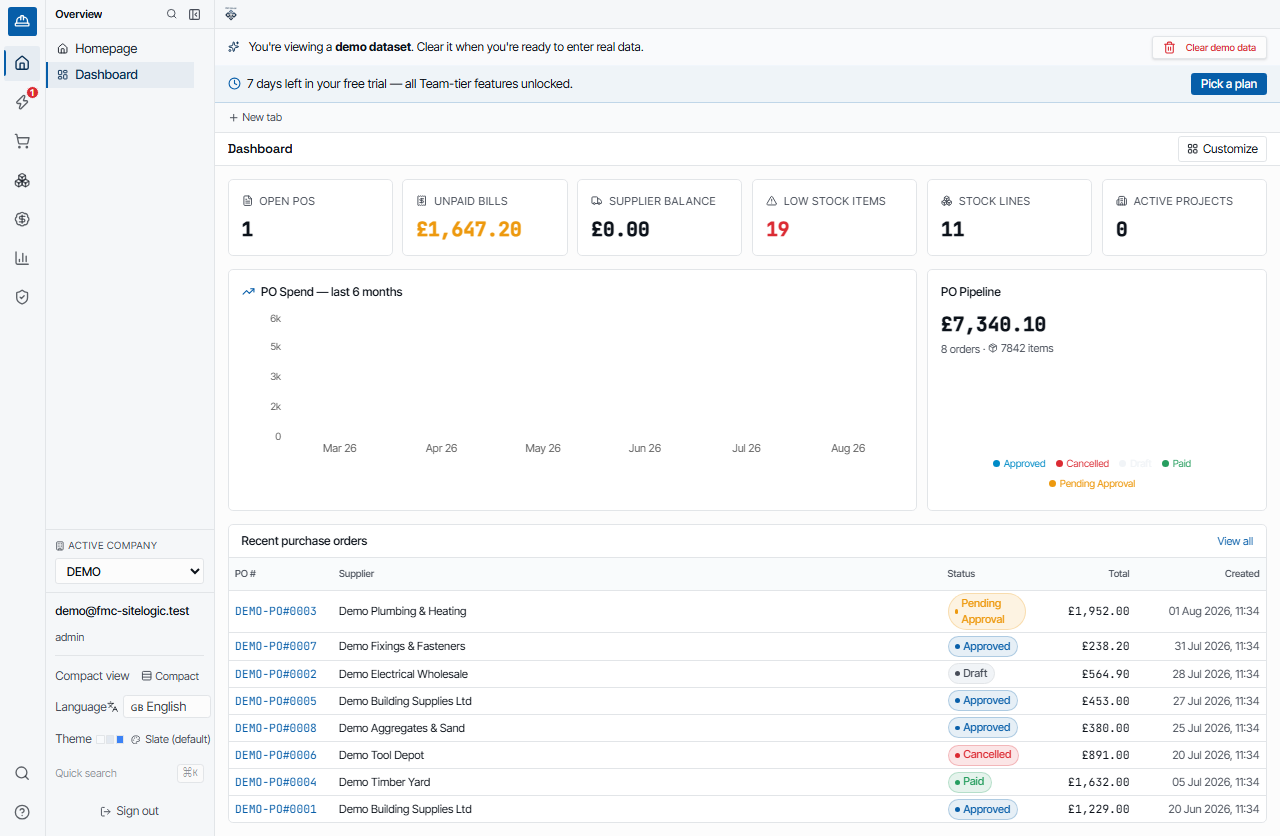Click the Open POs document icon

click(247, 201)
